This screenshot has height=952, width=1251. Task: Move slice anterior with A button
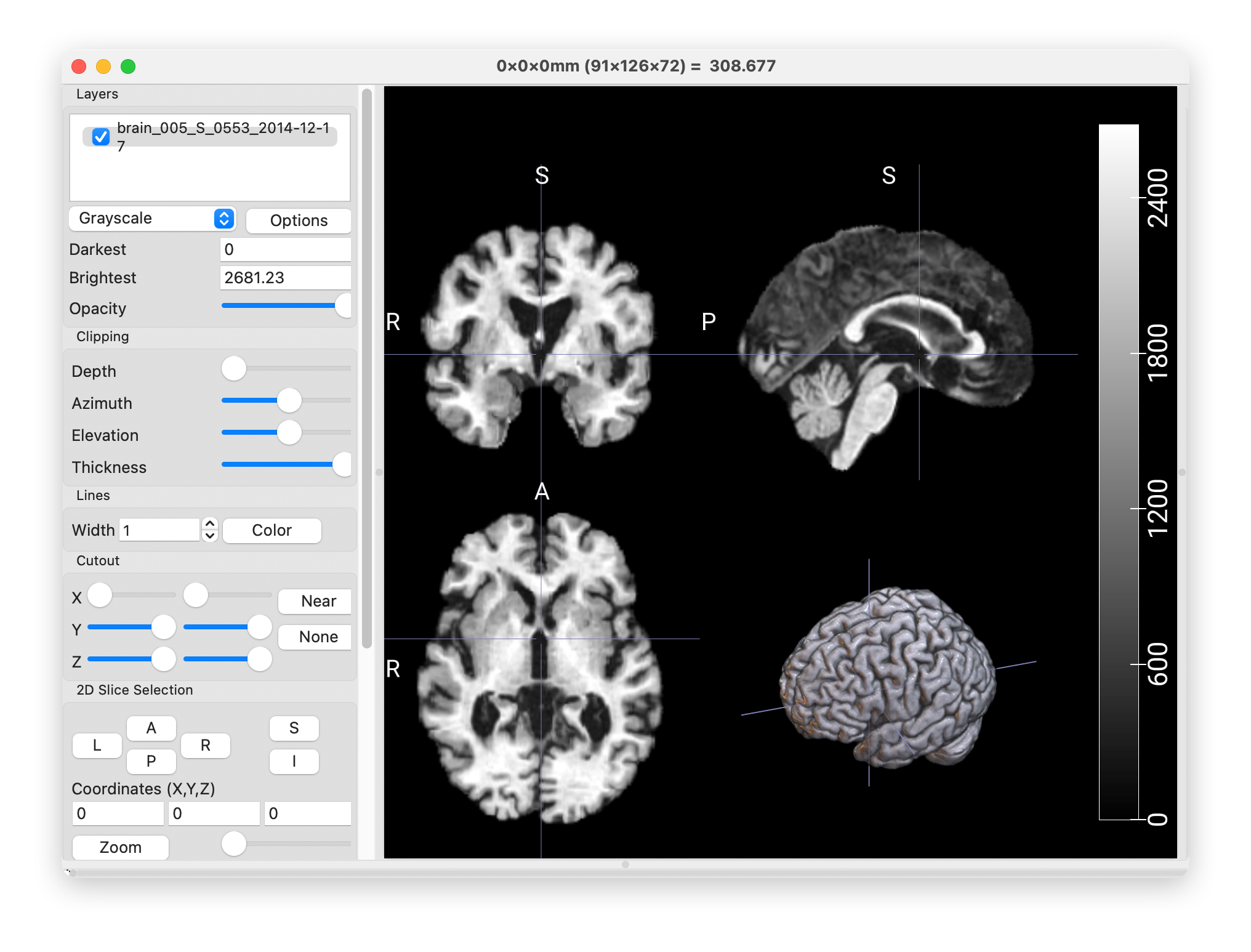click(x=151, y=728)
